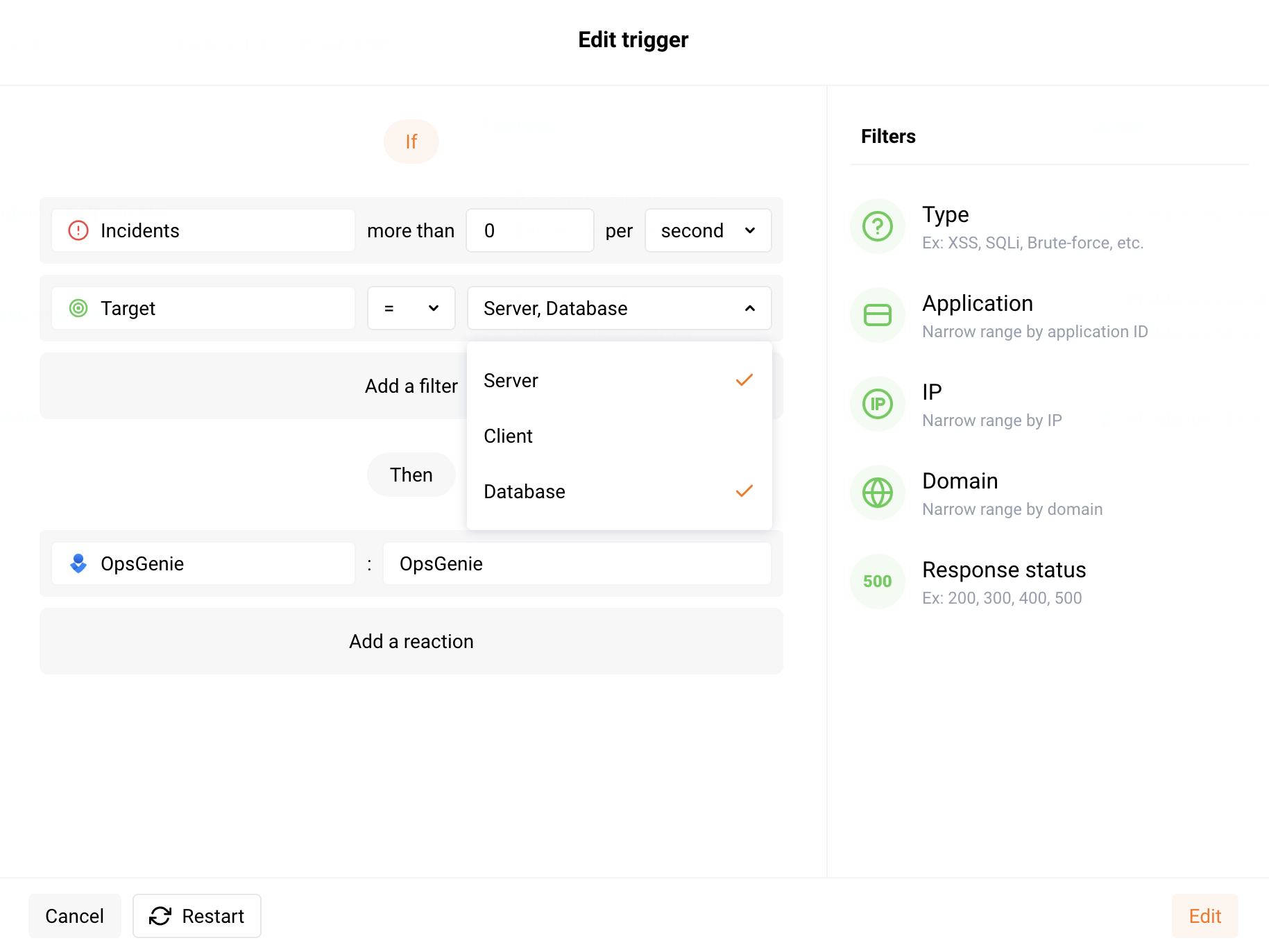Click the Application card filter icon

tap(877, 314)
